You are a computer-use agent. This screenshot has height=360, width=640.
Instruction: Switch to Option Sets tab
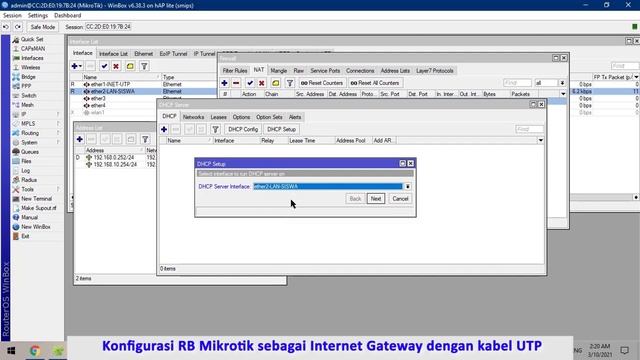[x=269, y=117]
